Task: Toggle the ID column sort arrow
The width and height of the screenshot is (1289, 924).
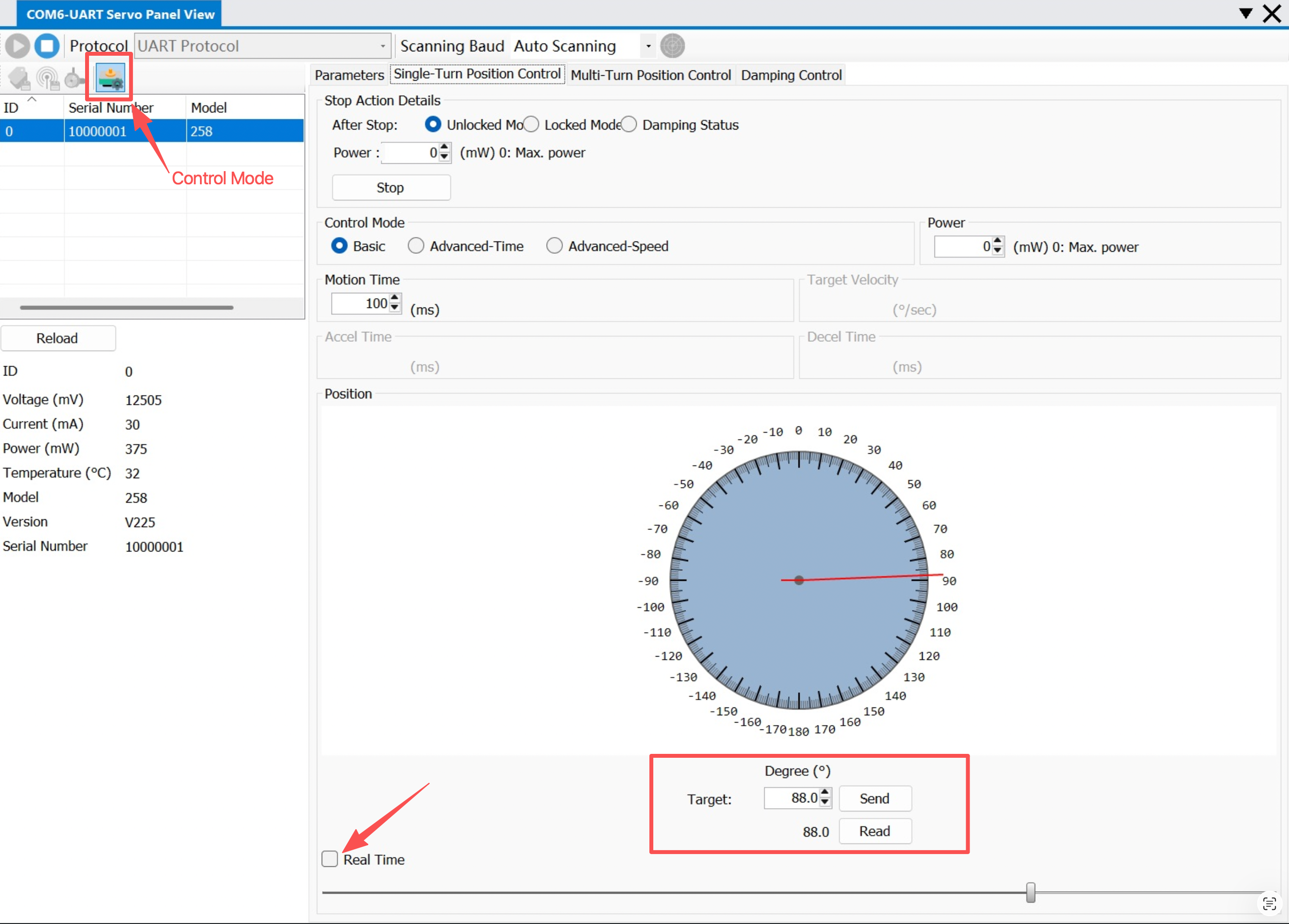Action: click(x=32, y=99)
